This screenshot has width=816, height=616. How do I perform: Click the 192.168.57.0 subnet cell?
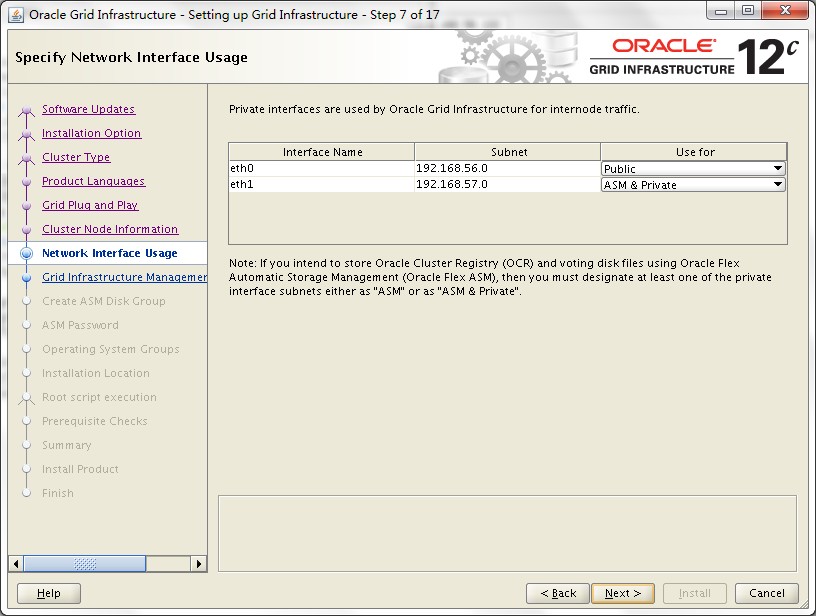point(507,184)
